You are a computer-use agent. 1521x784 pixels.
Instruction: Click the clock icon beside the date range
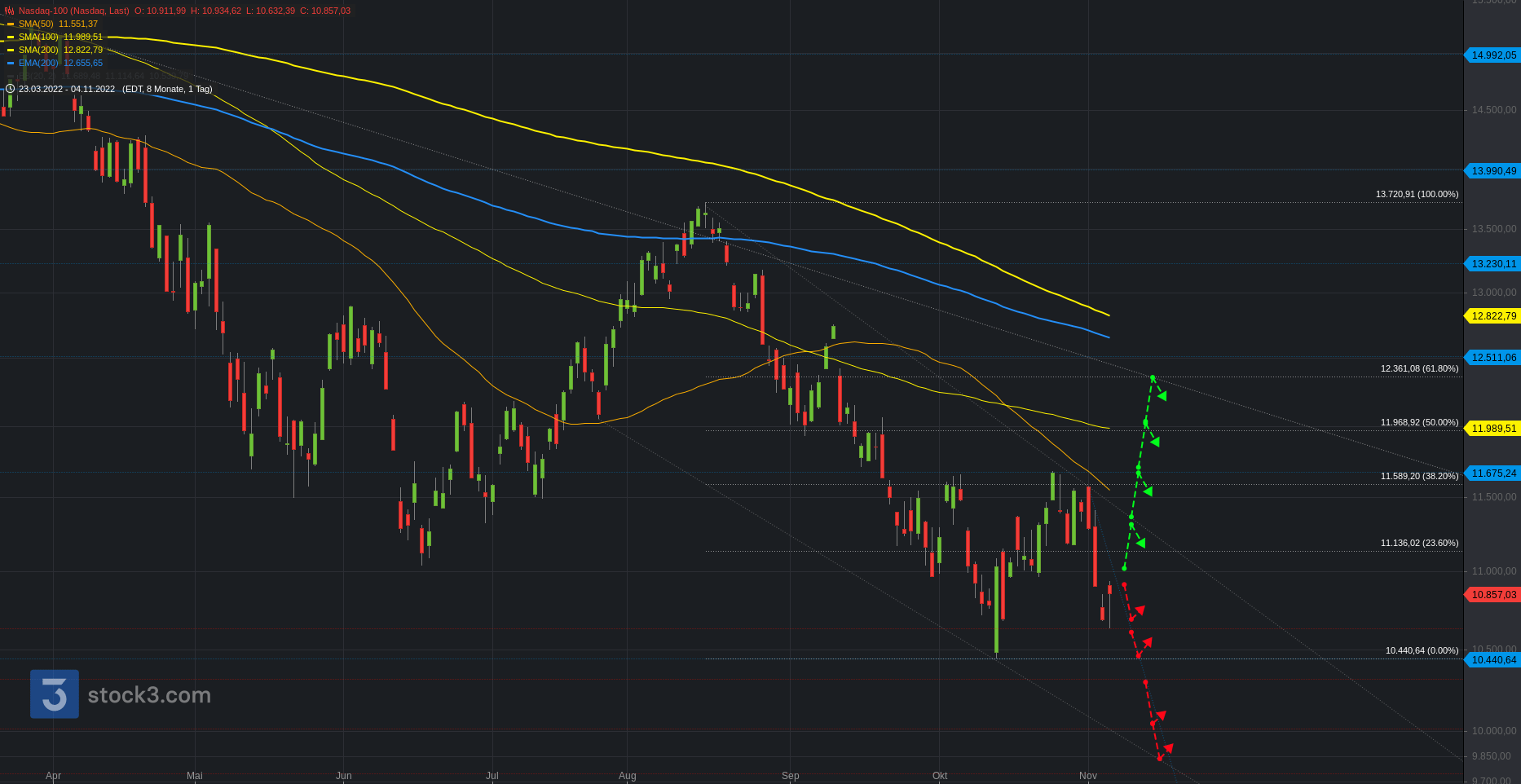10,89
